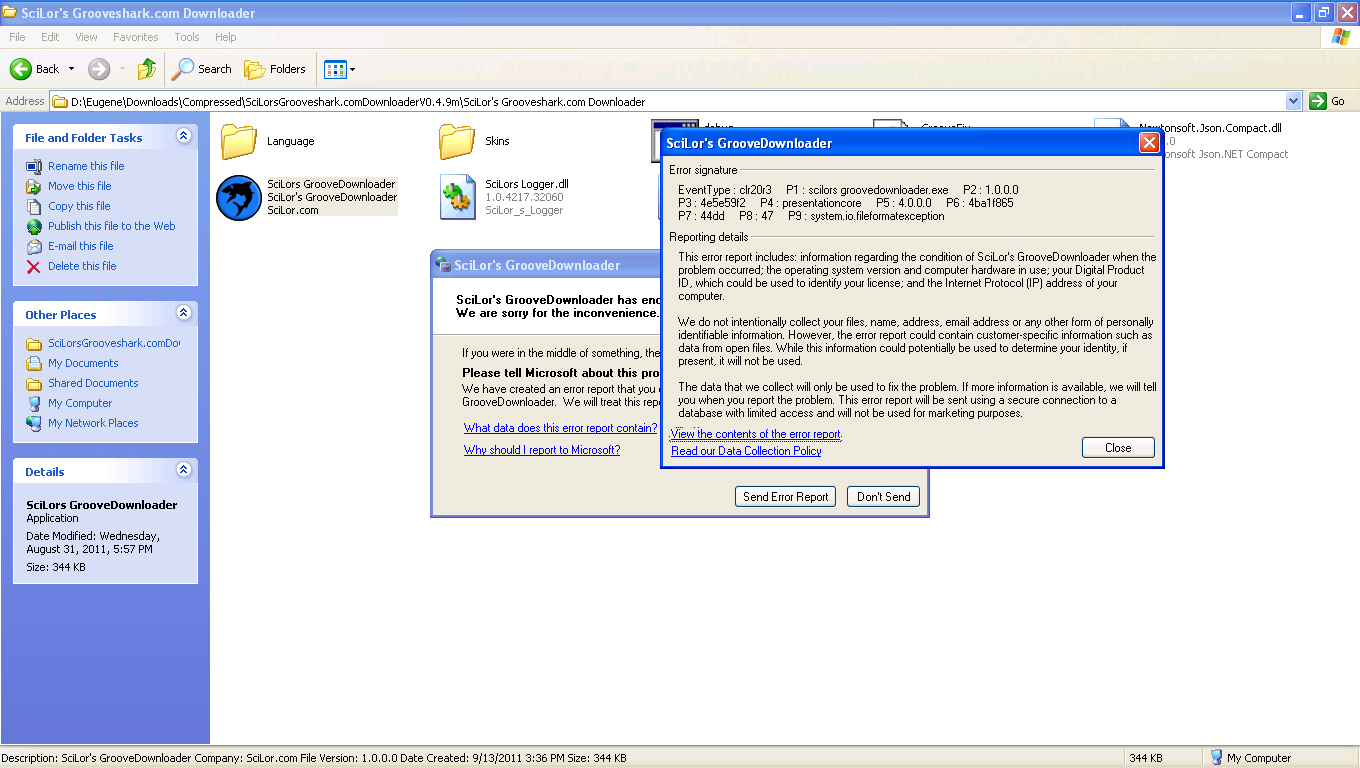This screenshot has height=768, width=1360.
Task: Click the Windows flag logo in menu bar
Action: pos(1341,37)
